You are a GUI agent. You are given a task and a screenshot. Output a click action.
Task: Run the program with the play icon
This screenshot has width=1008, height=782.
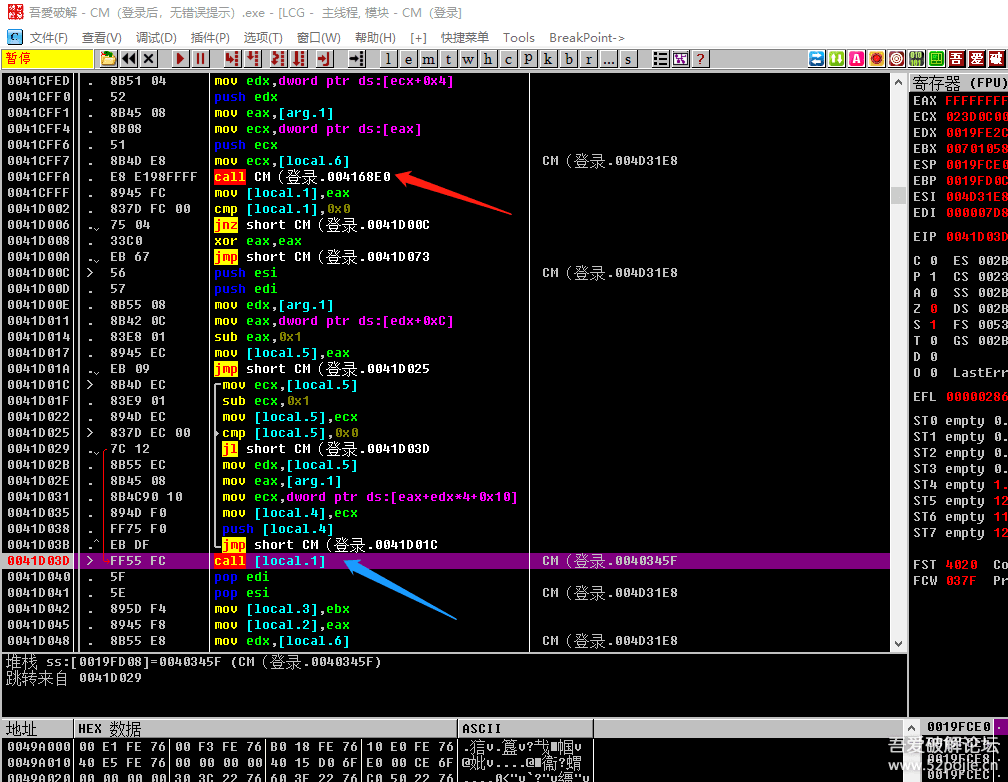click(180, 59)
